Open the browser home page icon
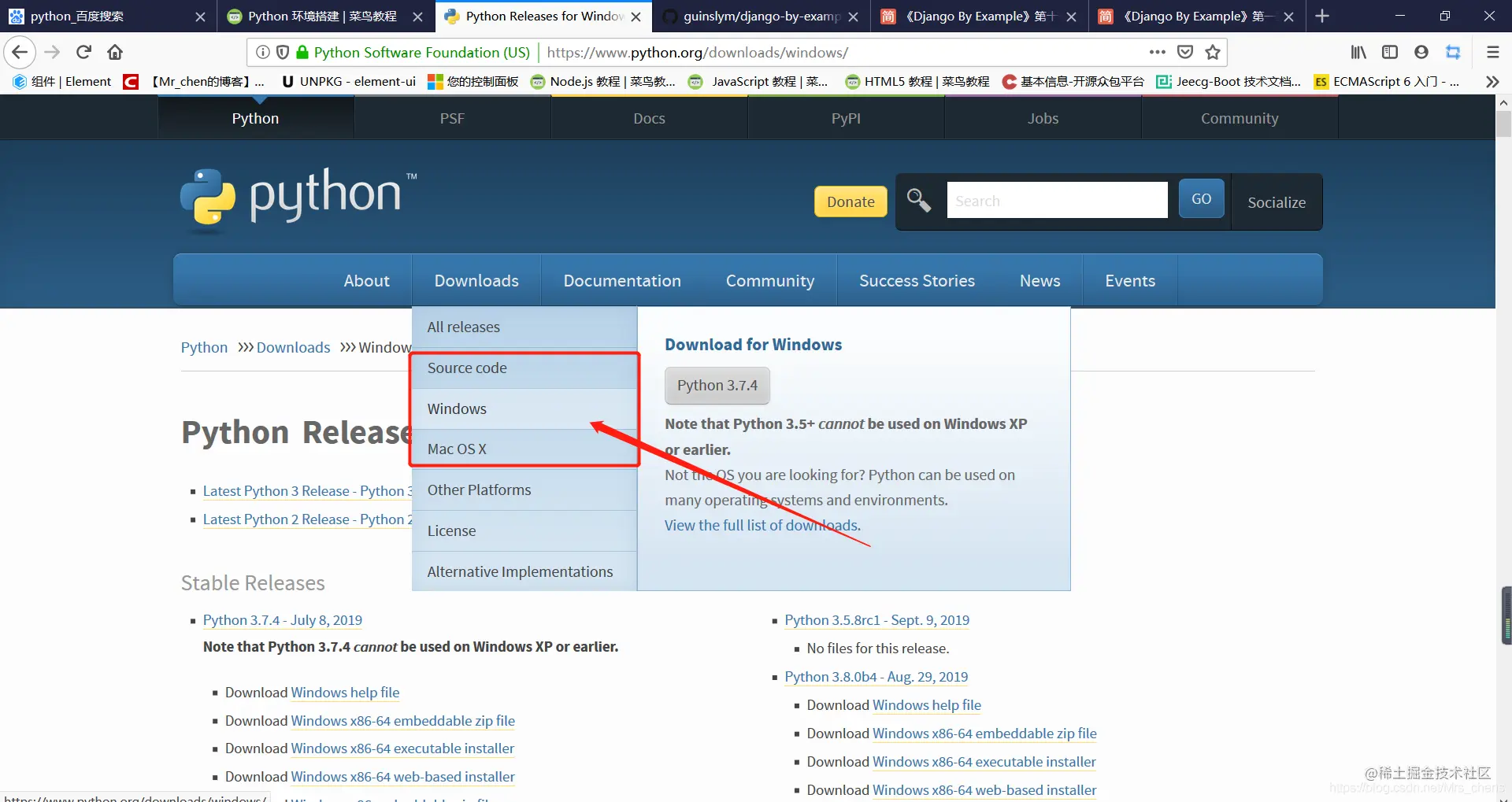The image size is (1512, 802). coord(115,53)
